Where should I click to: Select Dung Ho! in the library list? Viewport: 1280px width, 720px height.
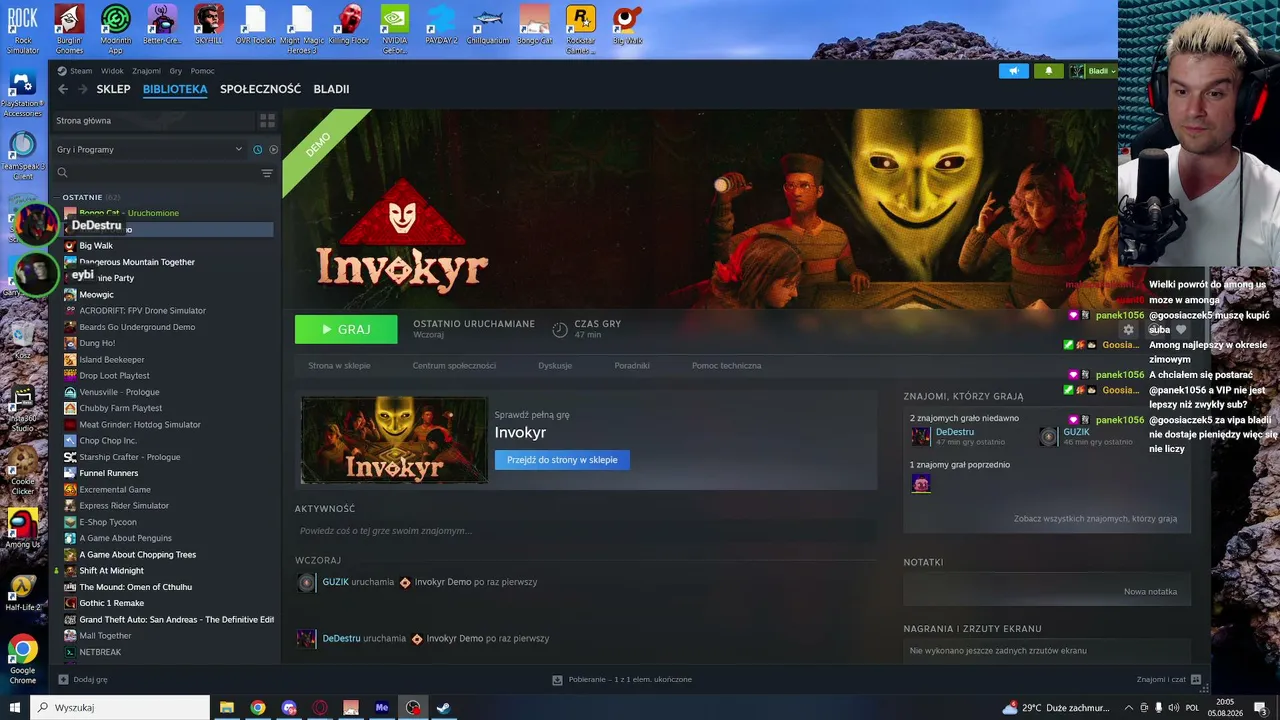pyautogui.click(x=97, y=343)
